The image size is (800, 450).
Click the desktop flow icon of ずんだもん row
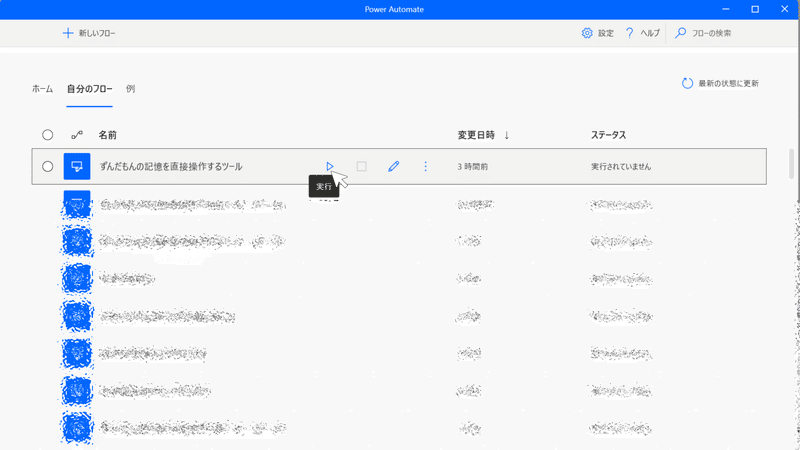tap(77, 166)
